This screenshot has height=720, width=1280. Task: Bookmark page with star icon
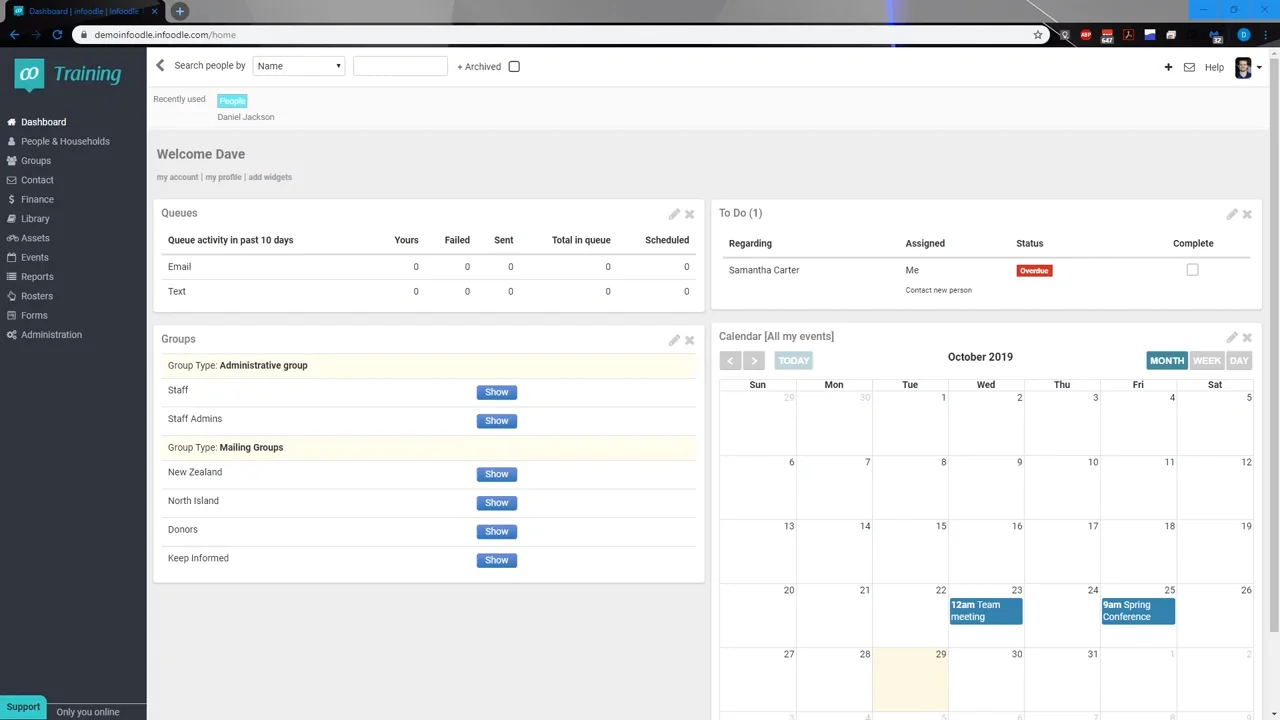click(x=1038, y=34)
